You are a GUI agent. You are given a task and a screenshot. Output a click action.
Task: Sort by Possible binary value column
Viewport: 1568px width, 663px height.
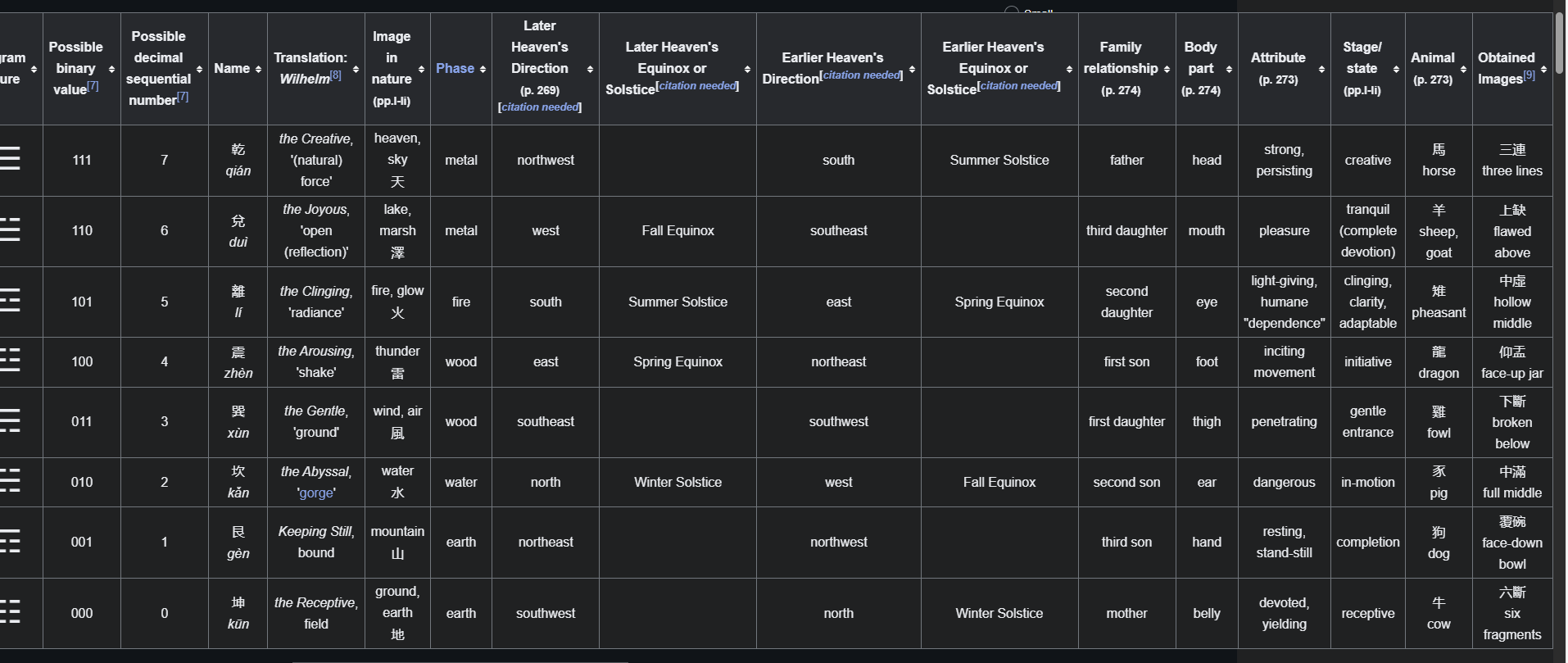point(111,69)
